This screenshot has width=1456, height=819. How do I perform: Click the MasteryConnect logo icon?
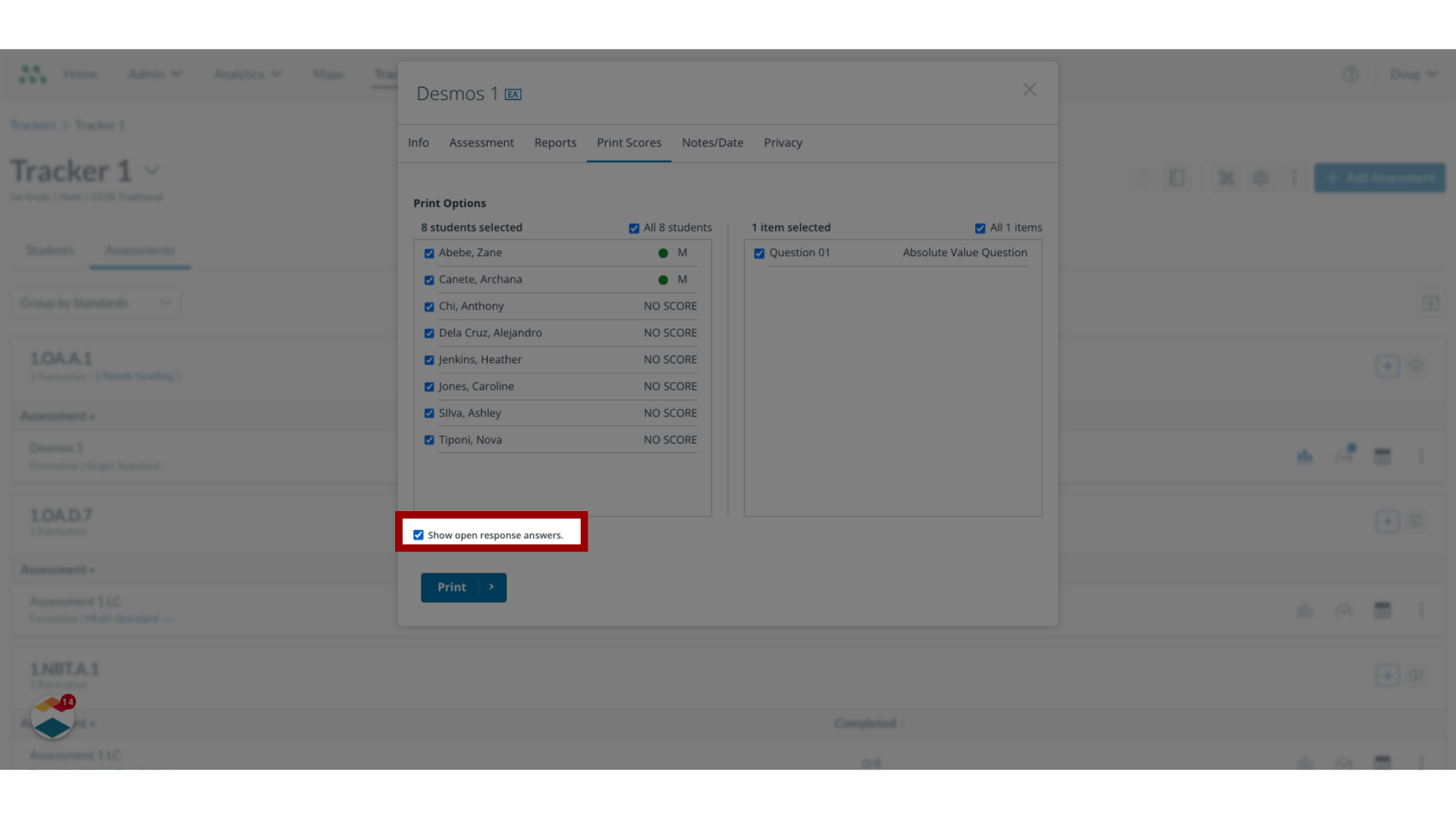click(x=33, y=74)
